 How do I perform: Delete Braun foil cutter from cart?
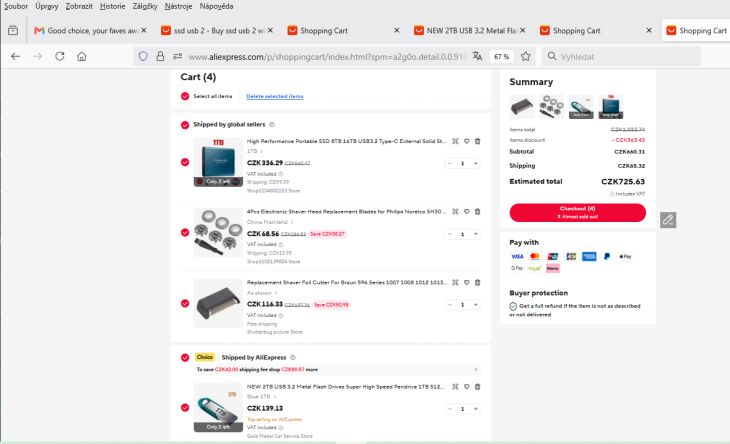pos(478,283)
